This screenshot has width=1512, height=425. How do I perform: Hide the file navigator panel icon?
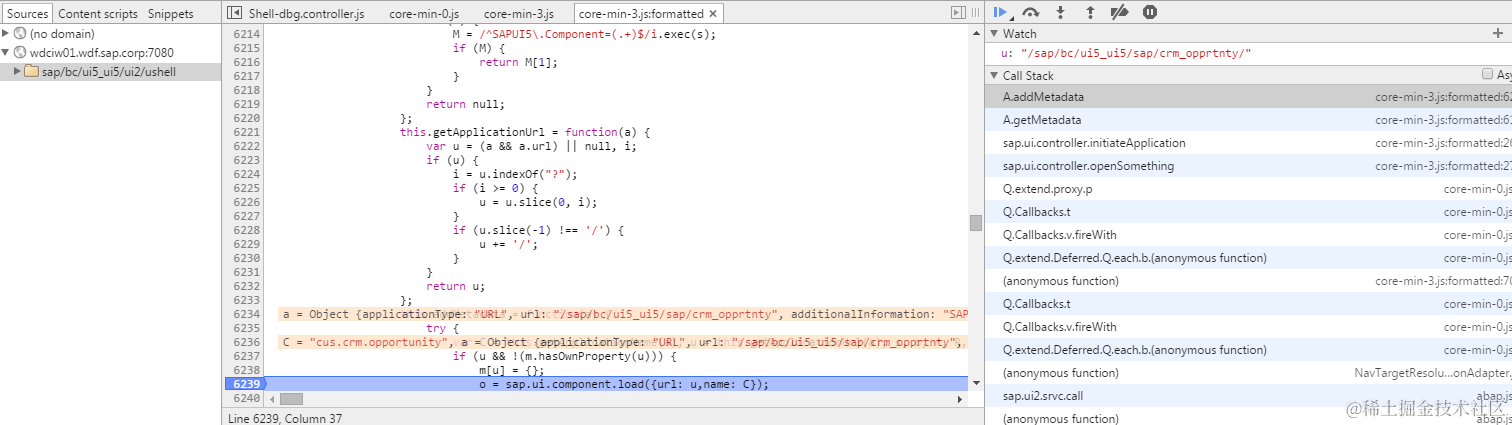[x=235, y=13]
